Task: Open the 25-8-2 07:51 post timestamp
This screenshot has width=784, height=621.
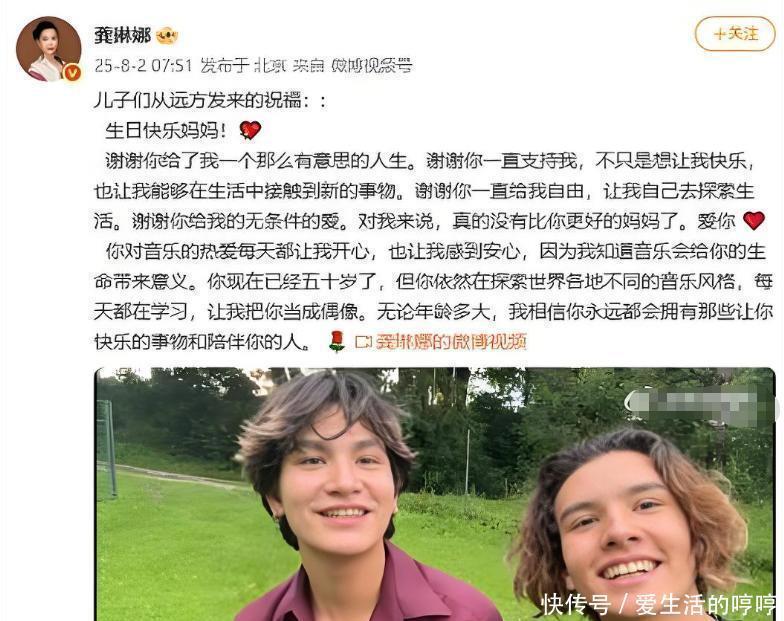Action: point(144,66)
